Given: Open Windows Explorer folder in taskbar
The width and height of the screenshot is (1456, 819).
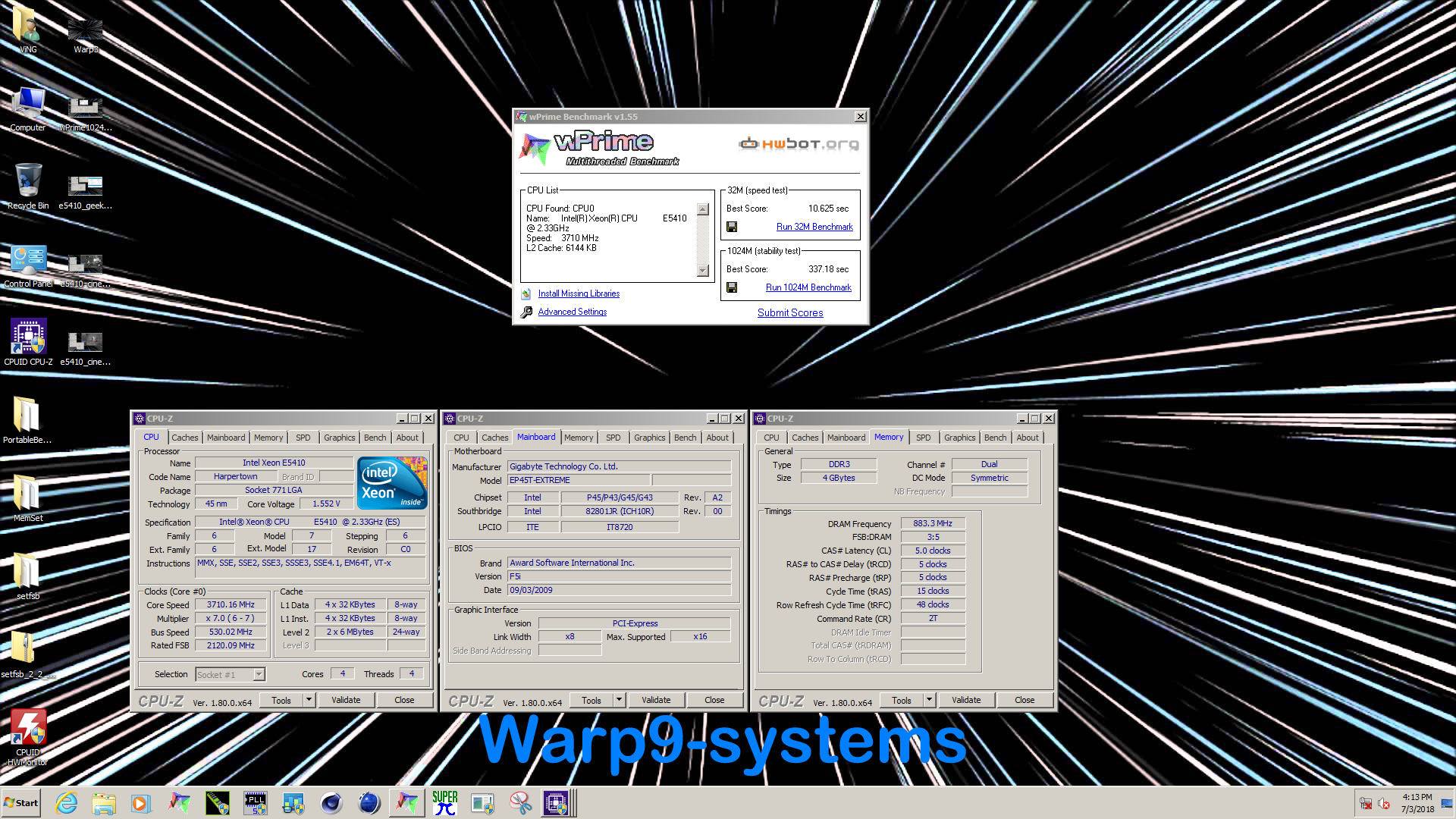Looking at the screenshot, I should (x=104, y=803).
